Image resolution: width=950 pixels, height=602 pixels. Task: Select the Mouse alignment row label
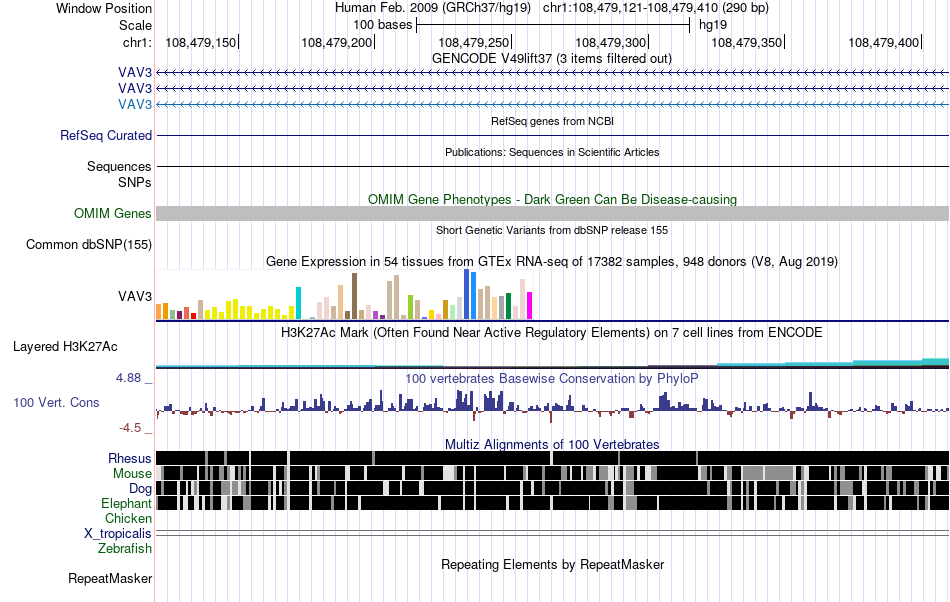132,474
